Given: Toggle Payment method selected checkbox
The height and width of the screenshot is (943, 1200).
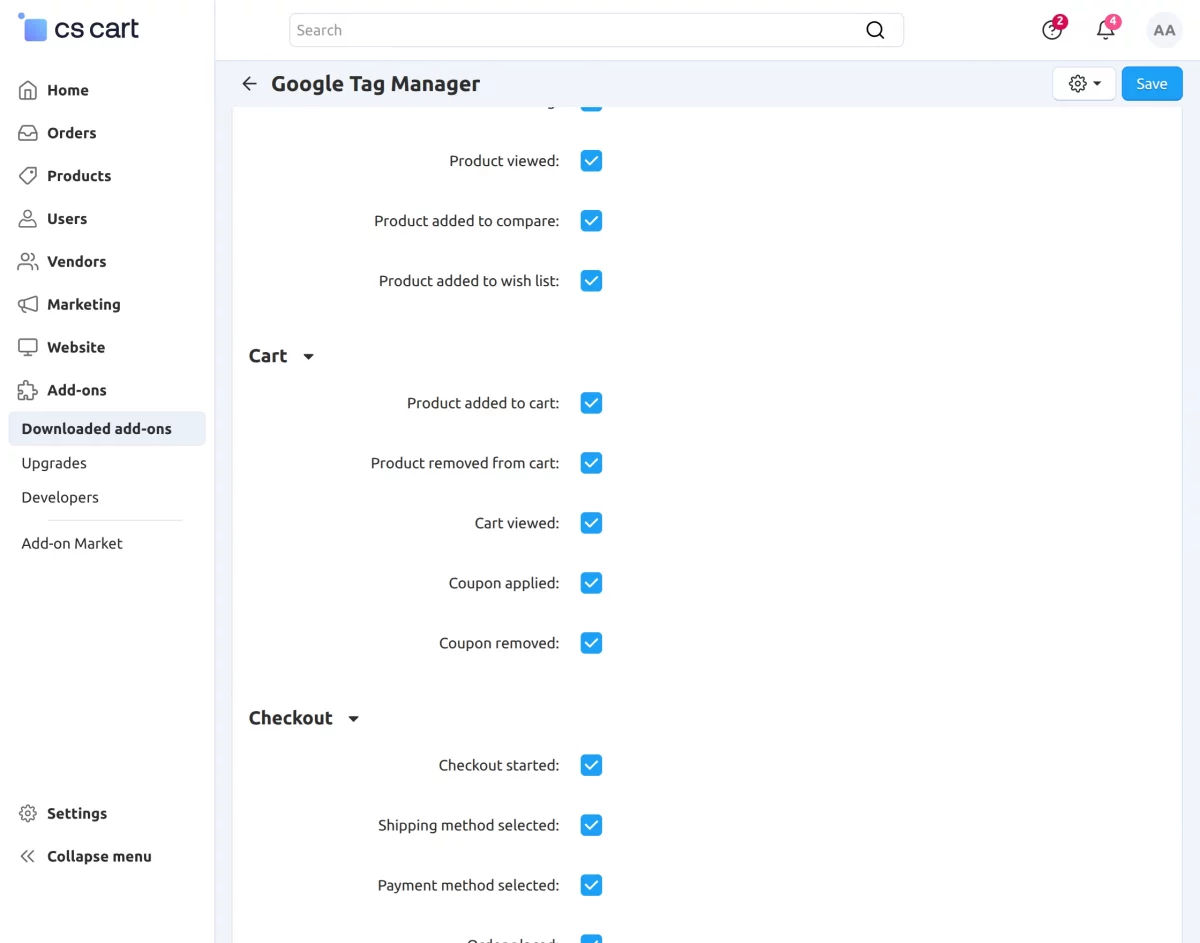Looking at the screenshot, I should (591, 885).
